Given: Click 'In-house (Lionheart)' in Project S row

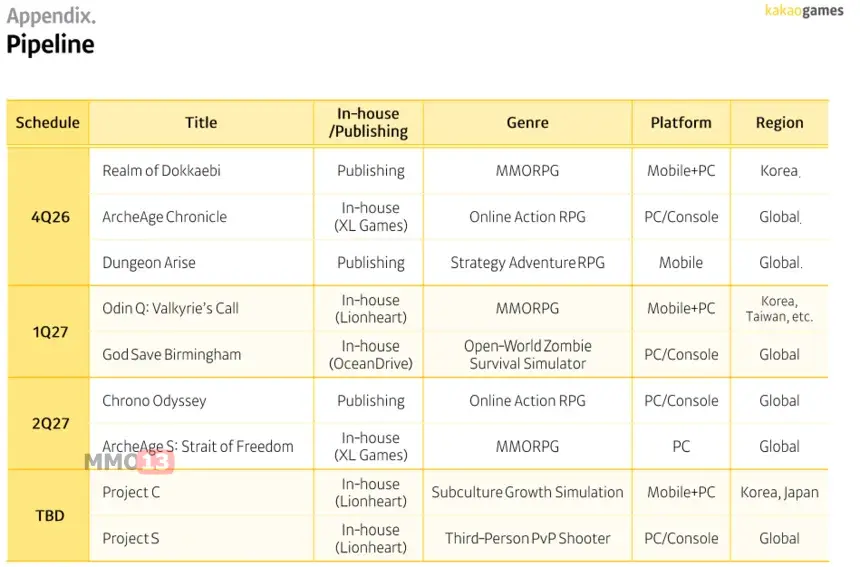Looking at the screenshot, I should tap(371, 538).
